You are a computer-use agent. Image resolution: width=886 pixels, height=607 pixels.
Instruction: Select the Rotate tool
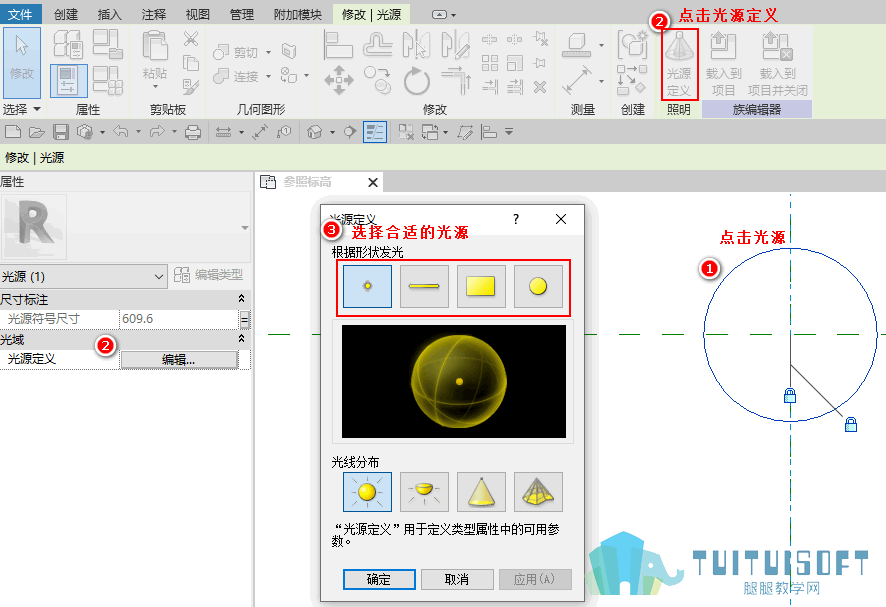click(x=416, y=80)
